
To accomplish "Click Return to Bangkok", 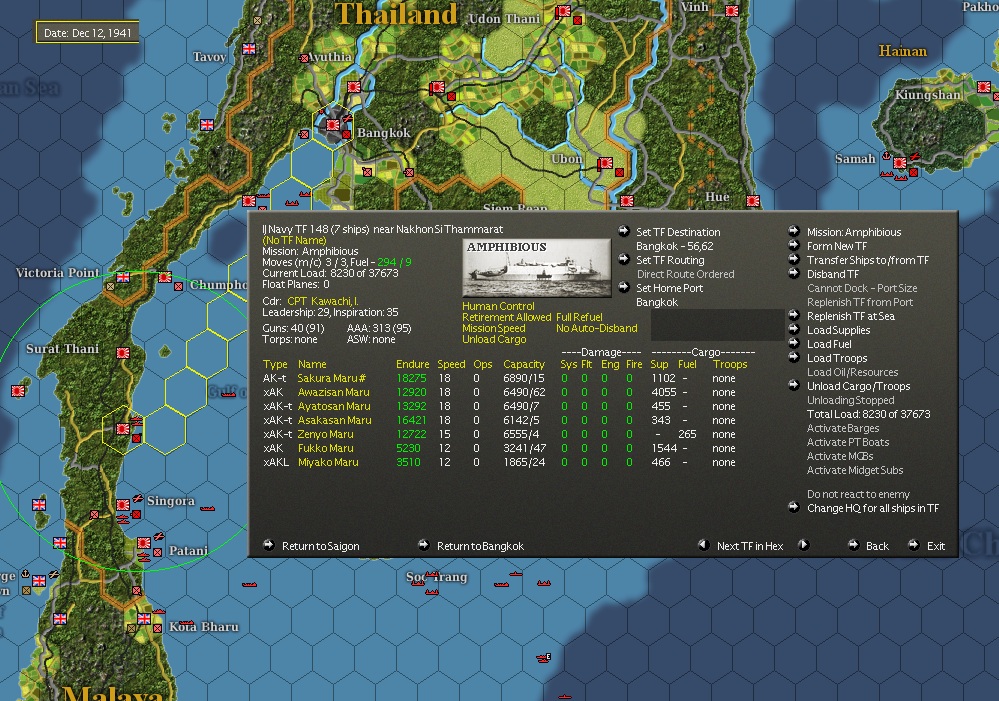I will pos(480,546).
